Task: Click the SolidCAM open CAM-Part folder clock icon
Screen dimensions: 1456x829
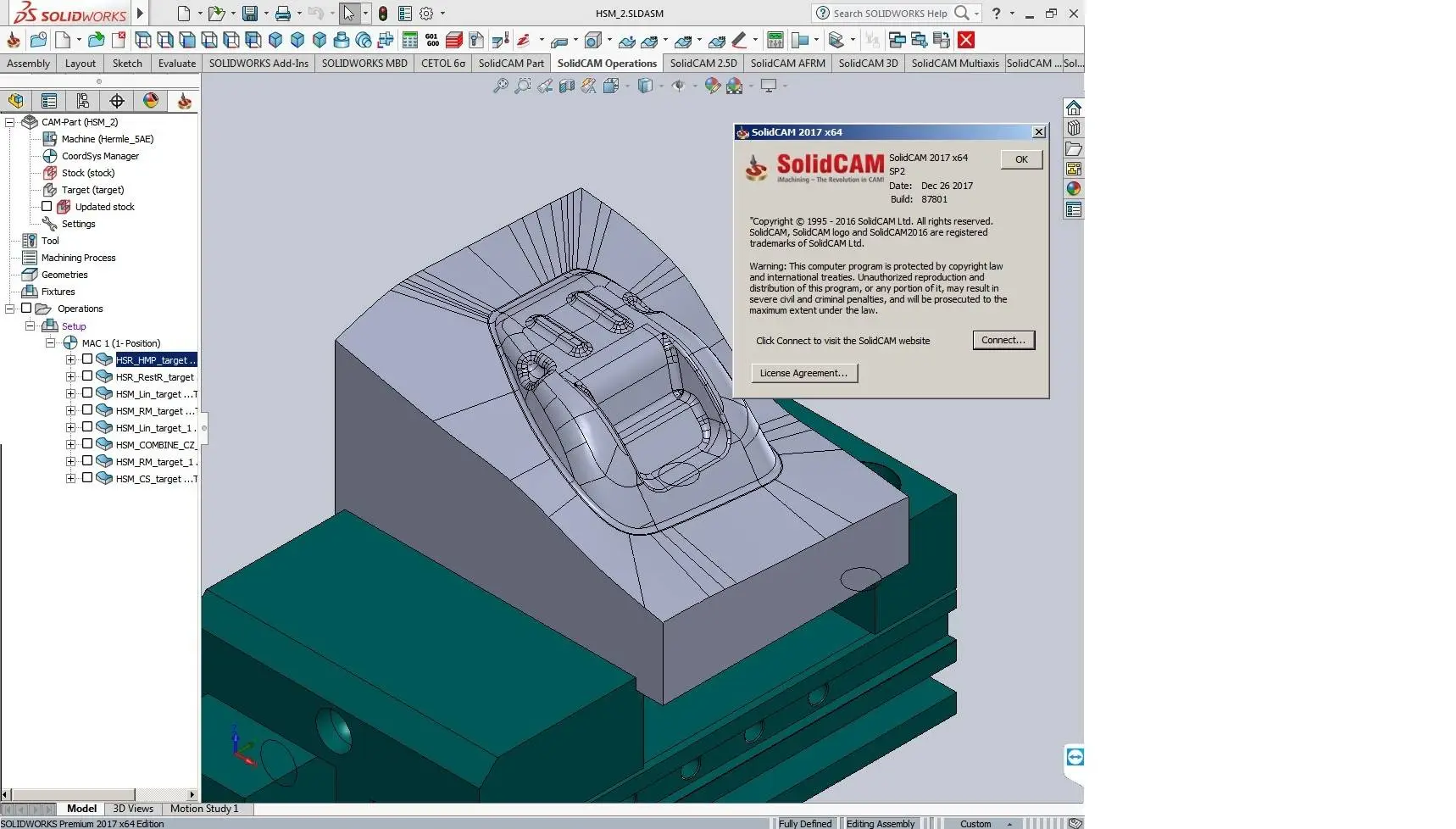Action: [38, 40]
